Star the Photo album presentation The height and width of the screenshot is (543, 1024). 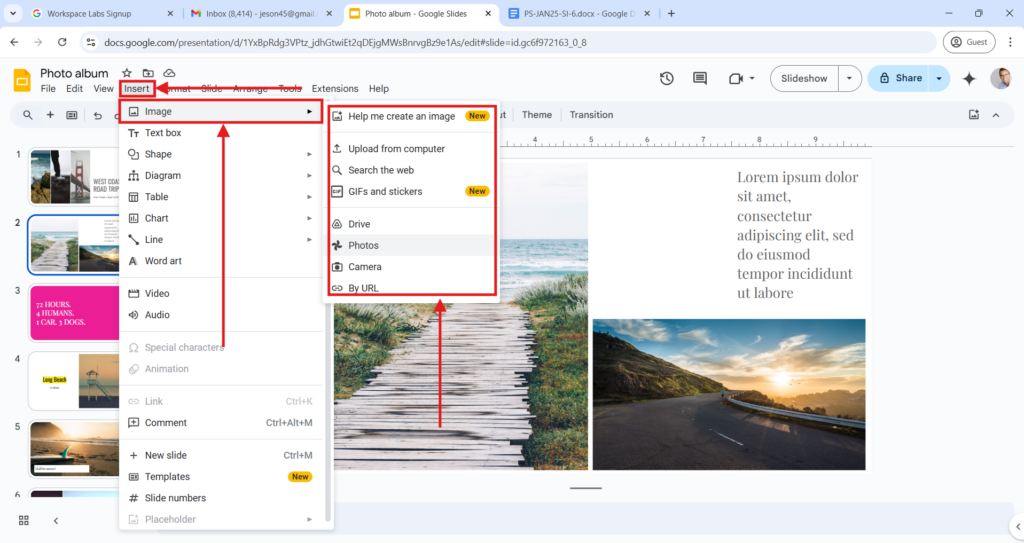pyautogui.click(x=127, y=73)
